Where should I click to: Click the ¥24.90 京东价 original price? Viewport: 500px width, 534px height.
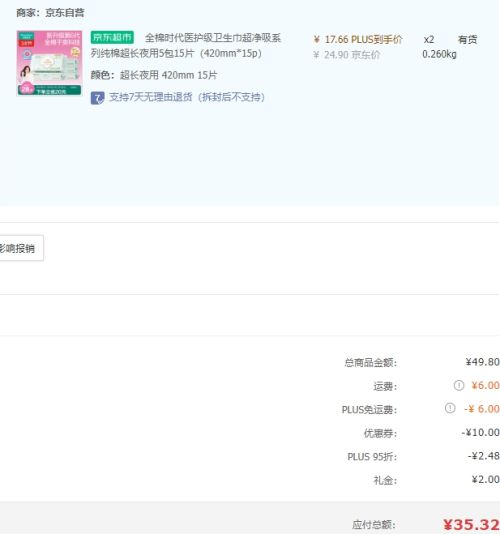pyautogui.click(x=347, y=55)
